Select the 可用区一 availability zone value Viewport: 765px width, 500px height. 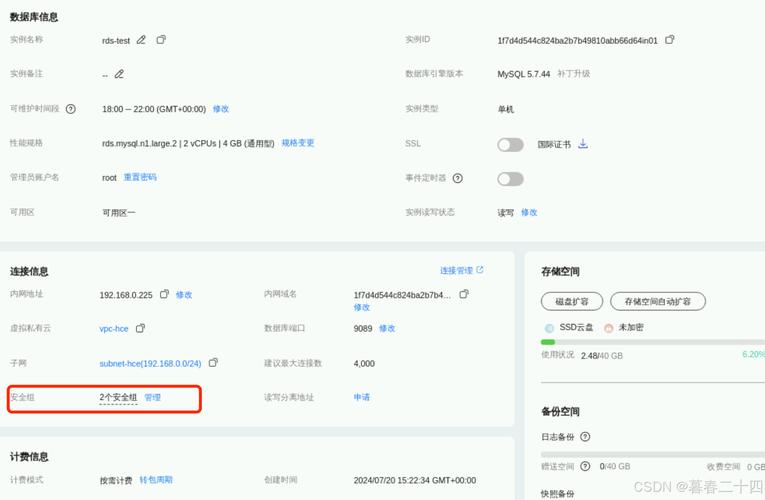[119, 213]
